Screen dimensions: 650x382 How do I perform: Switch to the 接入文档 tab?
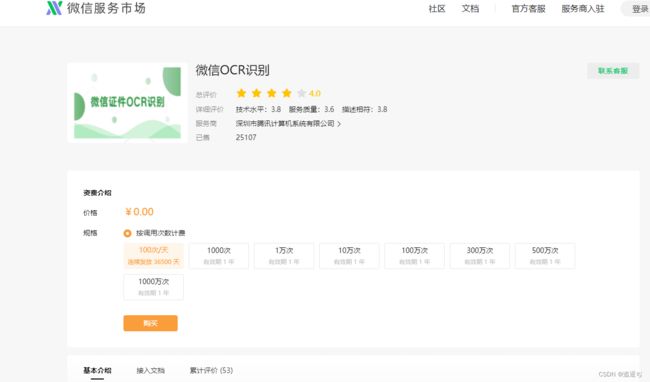click(150, 370)
